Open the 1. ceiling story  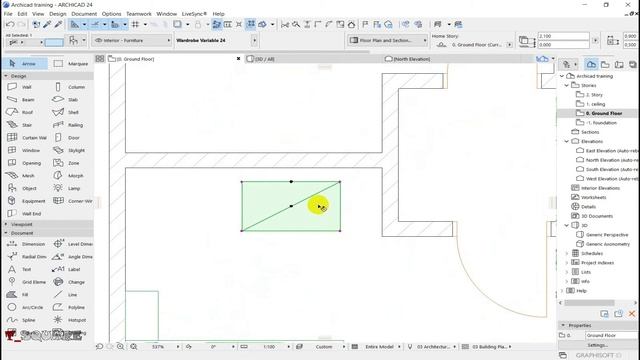point(596,104)
